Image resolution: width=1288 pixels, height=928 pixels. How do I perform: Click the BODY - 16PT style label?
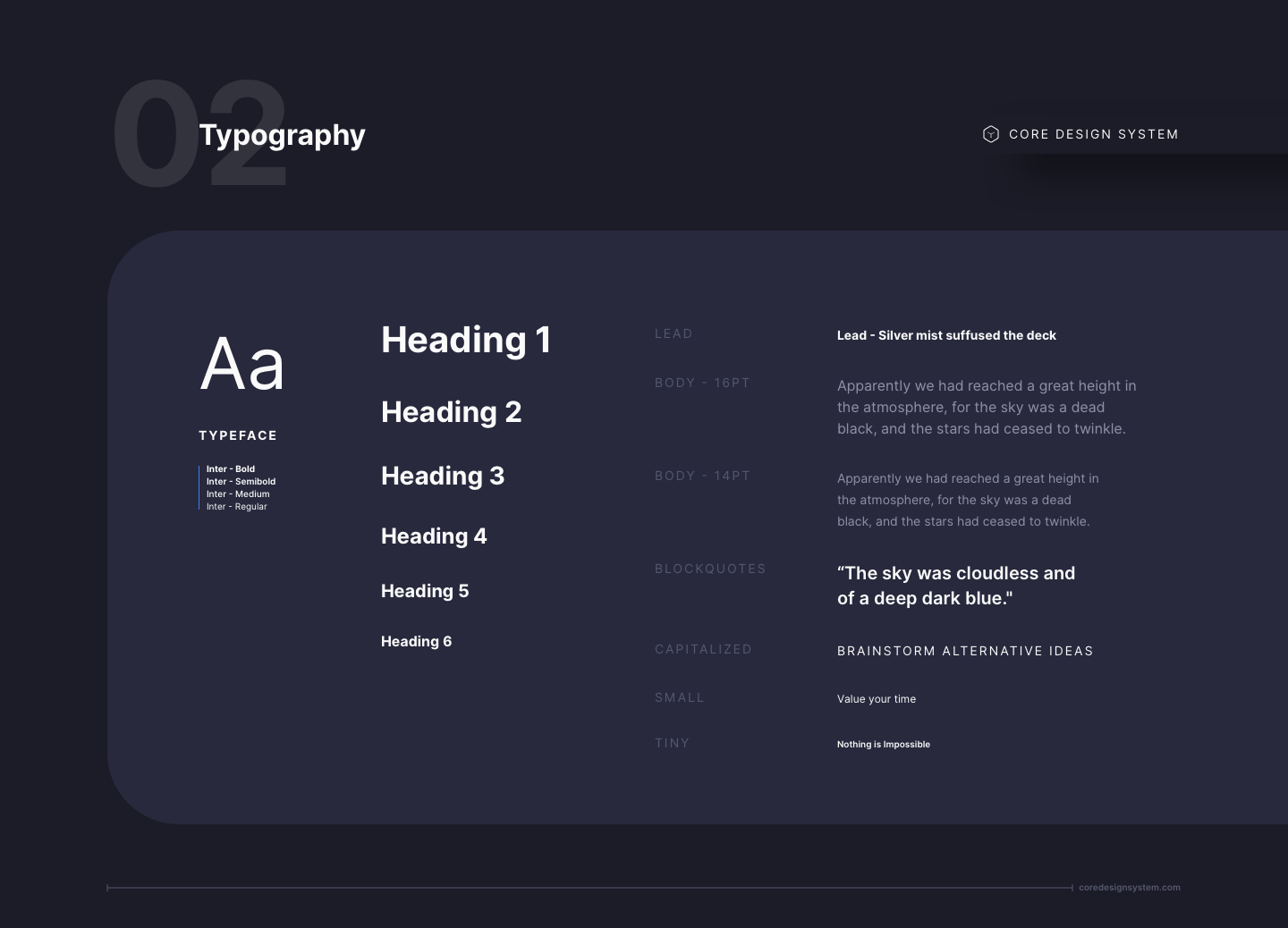[702, 383]
